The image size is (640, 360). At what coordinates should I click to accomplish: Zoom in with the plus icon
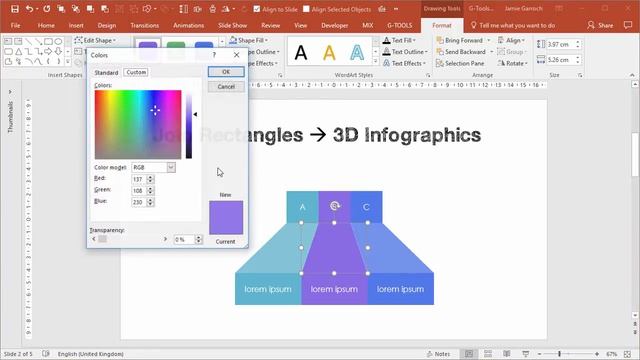click(x=597, y=354)
